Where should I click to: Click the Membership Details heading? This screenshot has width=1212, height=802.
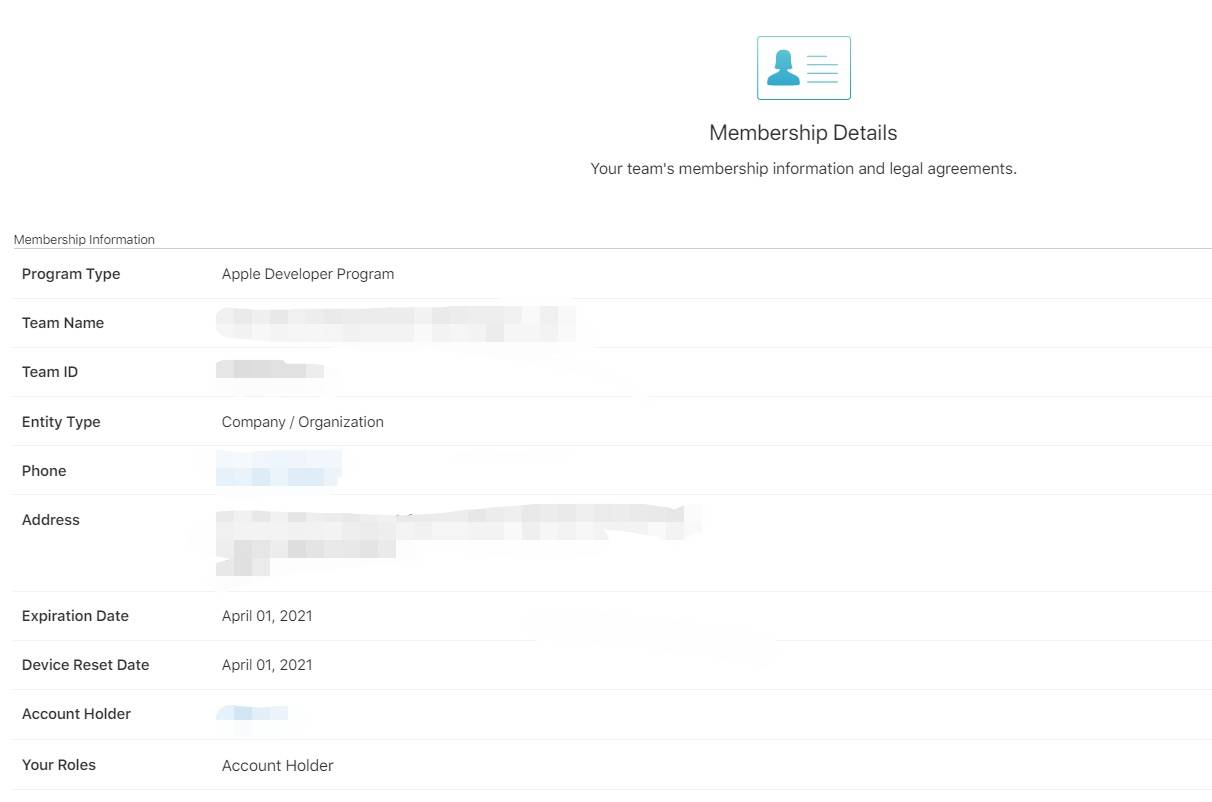pyautogui.click(x=803, y=133)
